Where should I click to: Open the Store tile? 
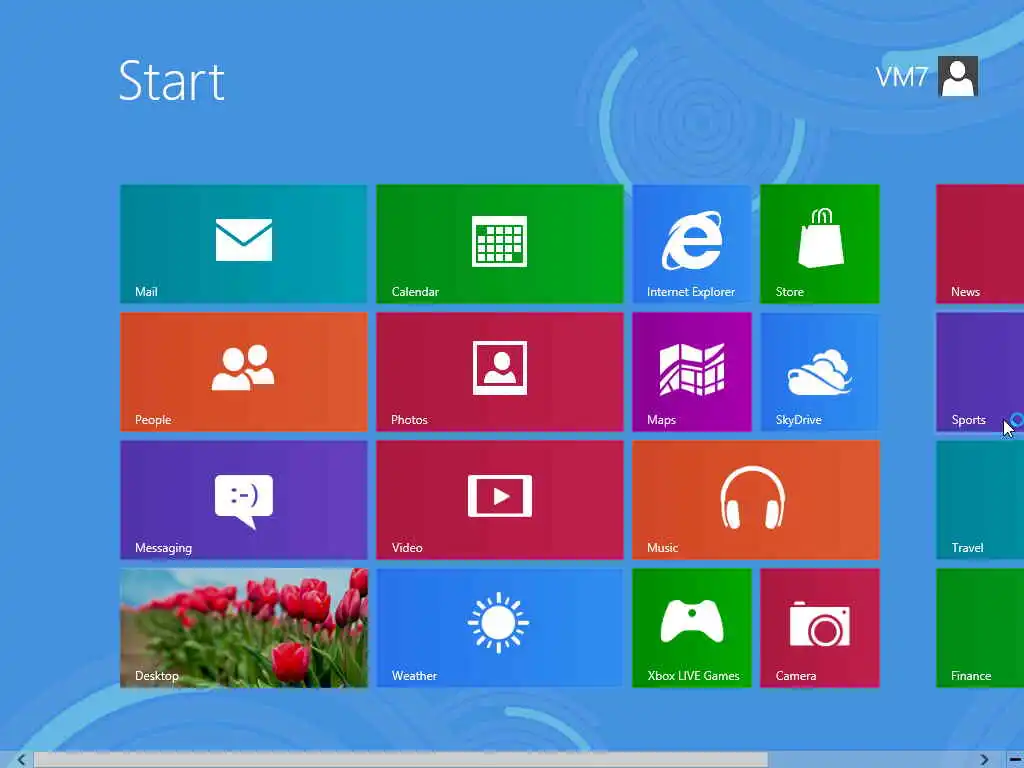[x=820, y=244]
